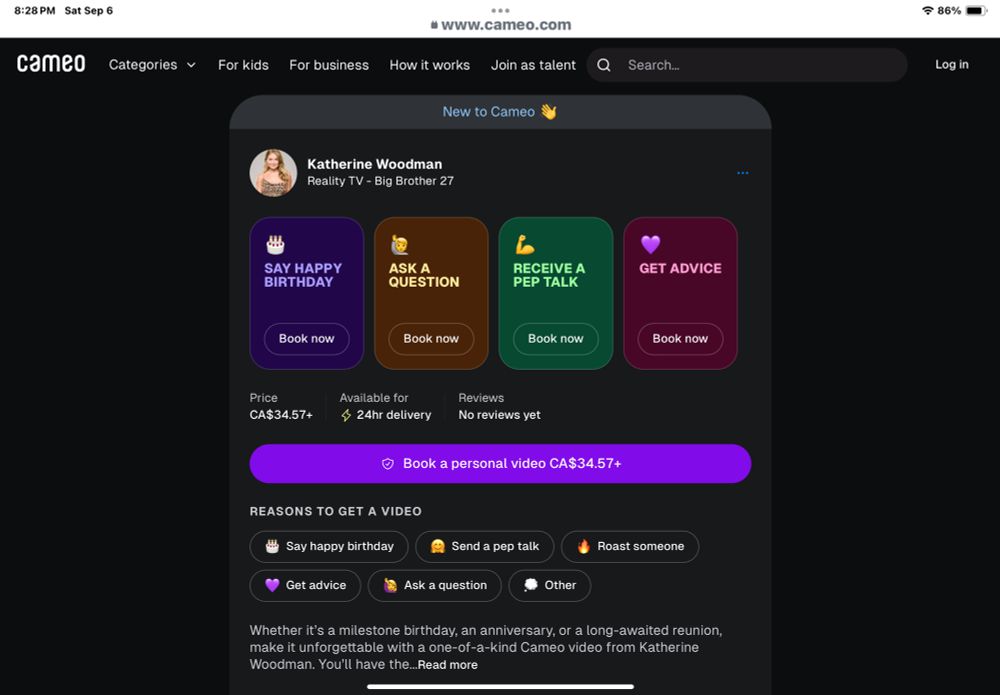Click the New to Cameo banner
This screenshot has width=1000, height=695.
coord(500,112)
